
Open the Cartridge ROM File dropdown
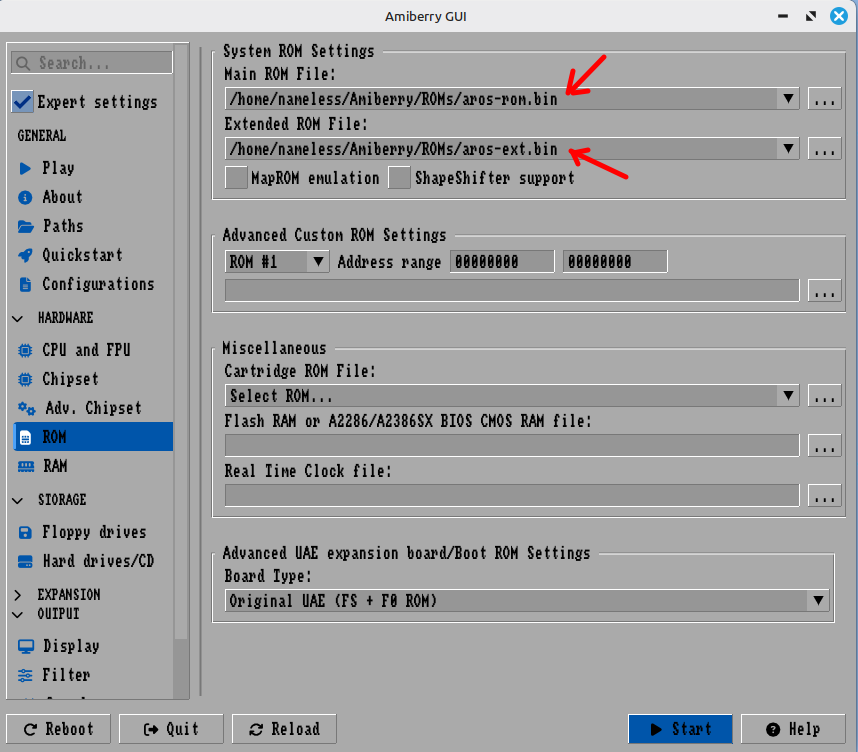pyautogui.click(x=788, y=396)
